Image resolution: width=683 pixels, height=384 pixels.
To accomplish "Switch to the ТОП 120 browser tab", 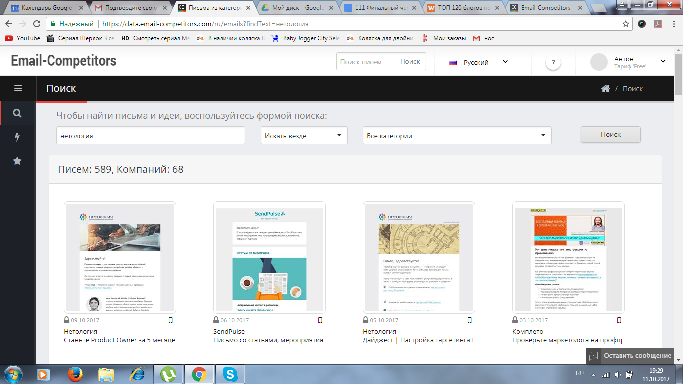I will pyautogui.click(x=463, y=8).
